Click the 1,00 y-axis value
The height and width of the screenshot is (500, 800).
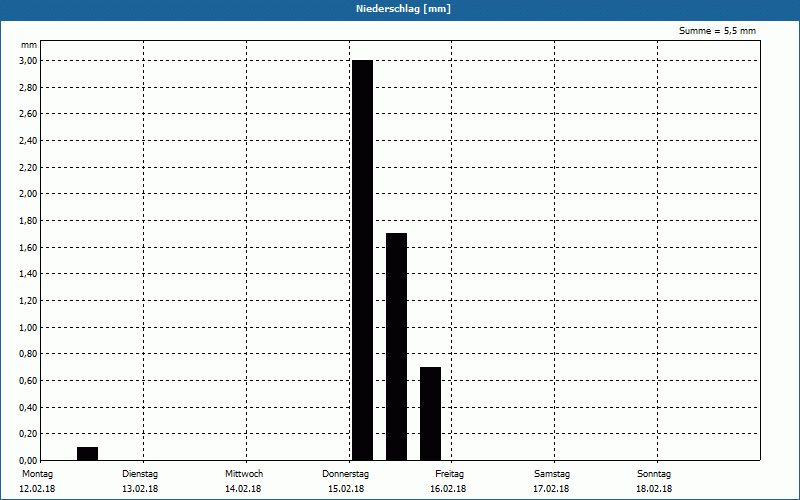28,328
